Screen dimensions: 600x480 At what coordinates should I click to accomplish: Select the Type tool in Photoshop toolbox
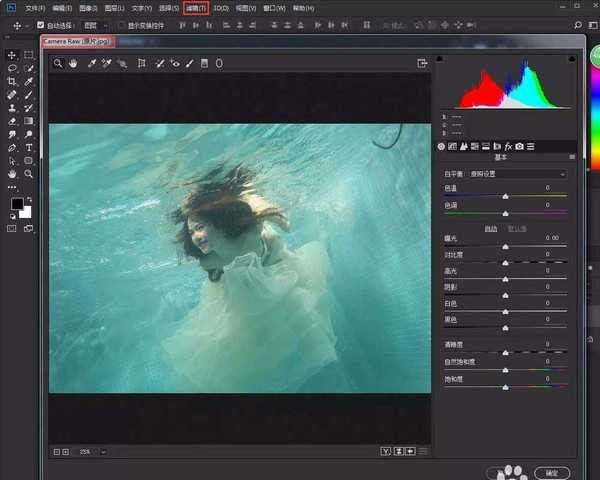(x=29, y=147)
